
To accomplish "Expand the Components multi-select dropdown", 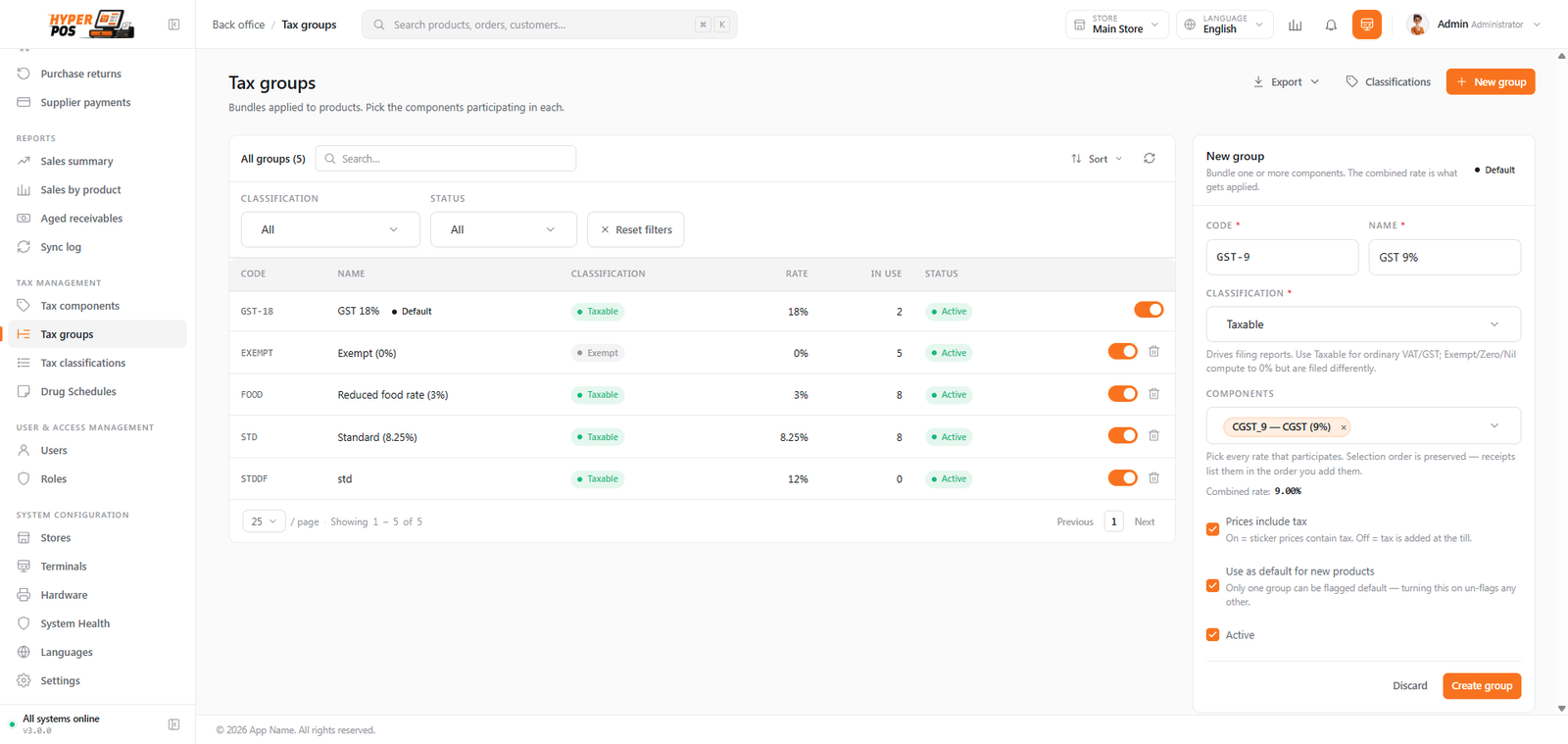I will (1494, 426).
